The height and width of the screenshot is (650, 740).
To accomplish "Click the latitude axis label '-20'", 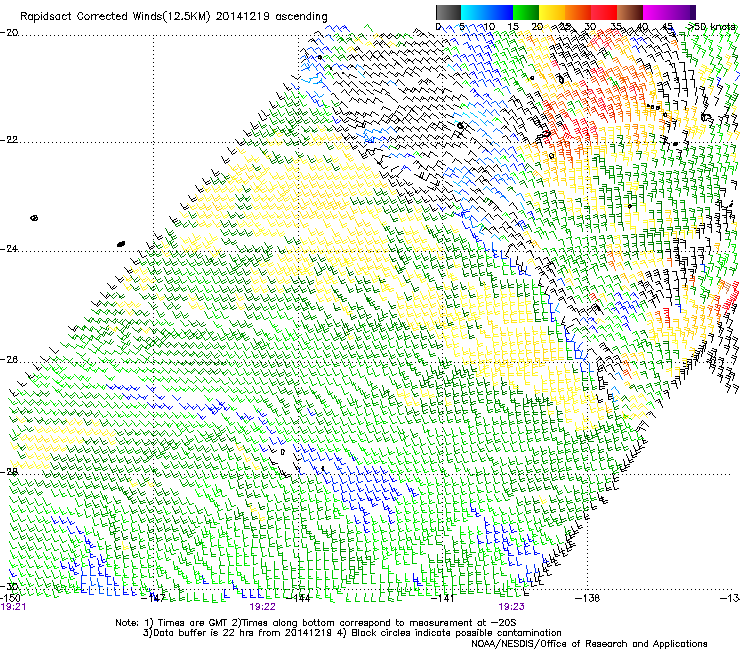I will tap(9, 32).
